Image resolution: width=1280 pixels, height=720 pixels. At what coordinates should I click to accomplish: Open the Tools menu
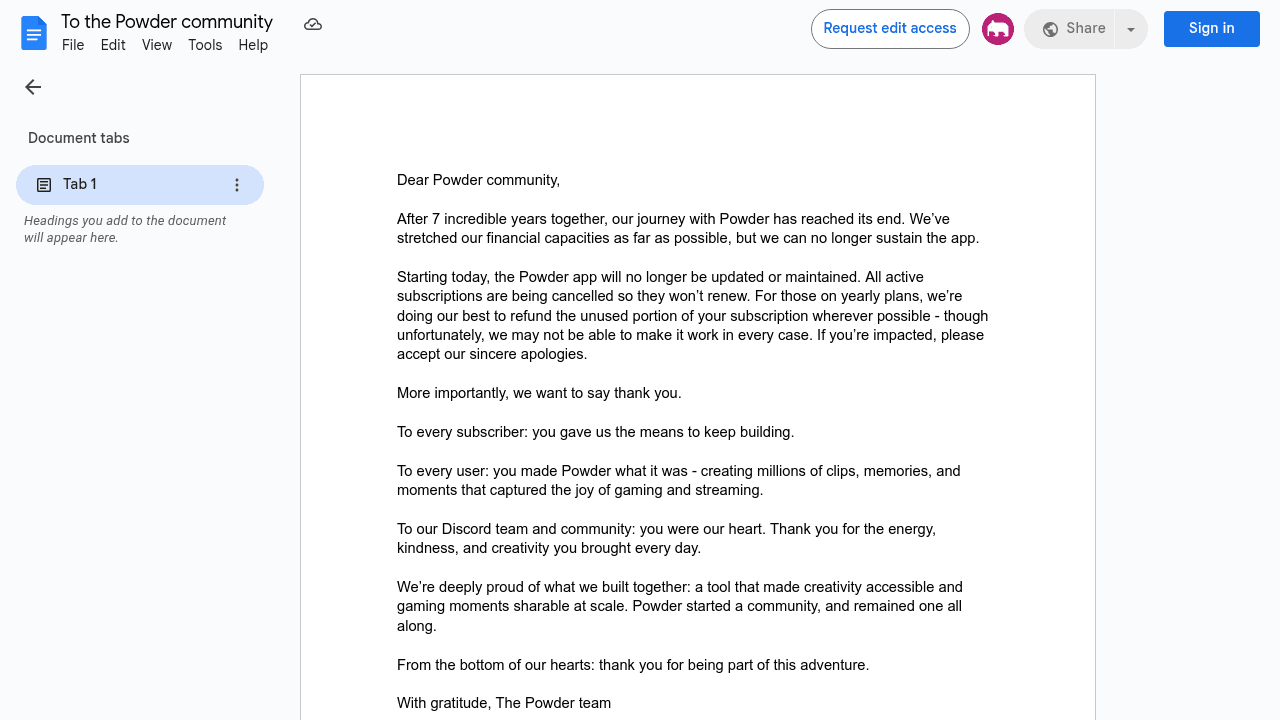coord(205,45)
